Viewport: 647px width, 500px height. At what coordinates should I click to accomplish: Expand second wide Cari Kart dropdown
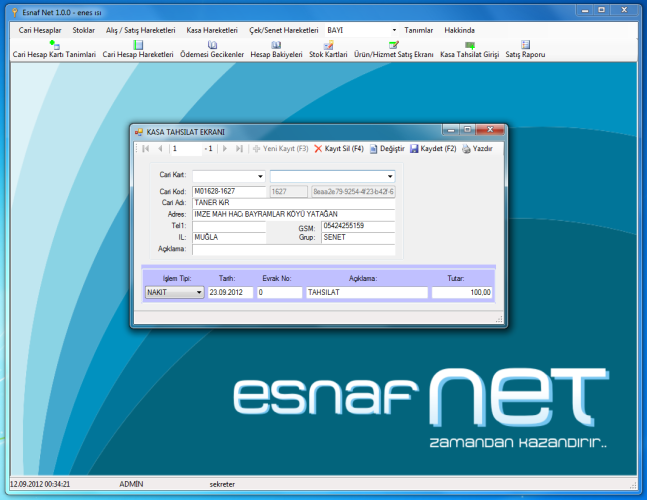tap(390, 176)
